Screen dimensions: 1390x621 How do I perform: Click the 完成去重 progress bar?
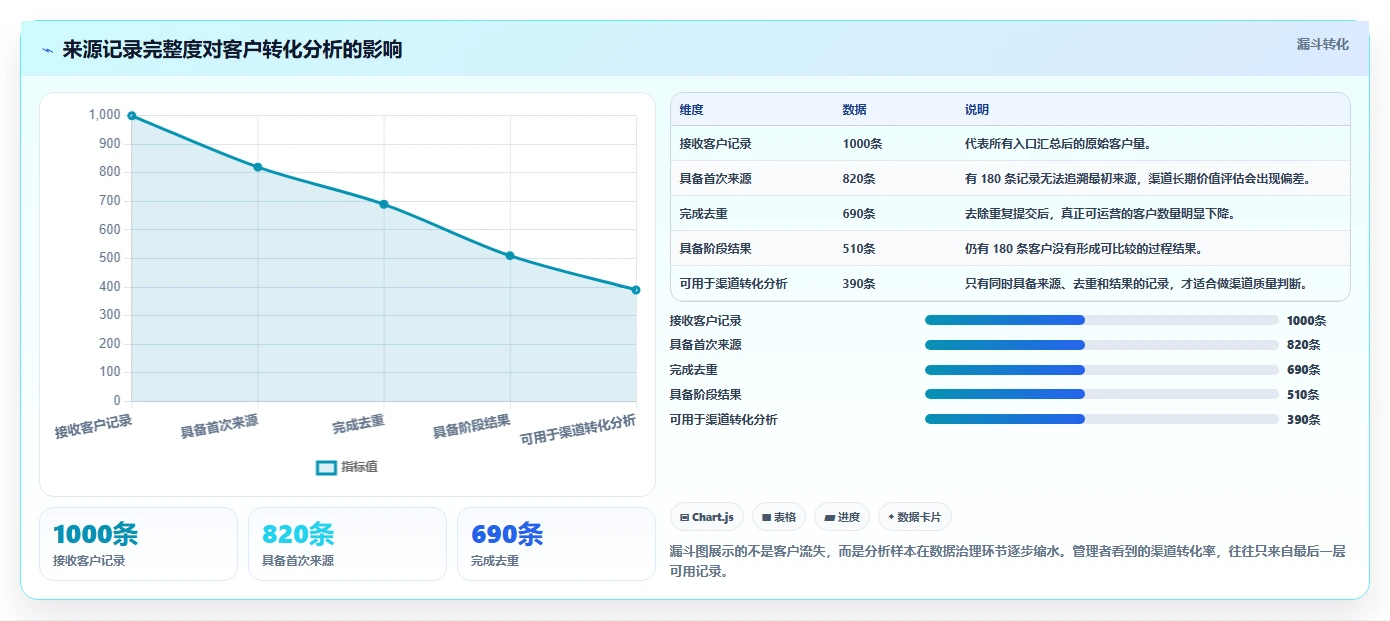pos(1102,370)
